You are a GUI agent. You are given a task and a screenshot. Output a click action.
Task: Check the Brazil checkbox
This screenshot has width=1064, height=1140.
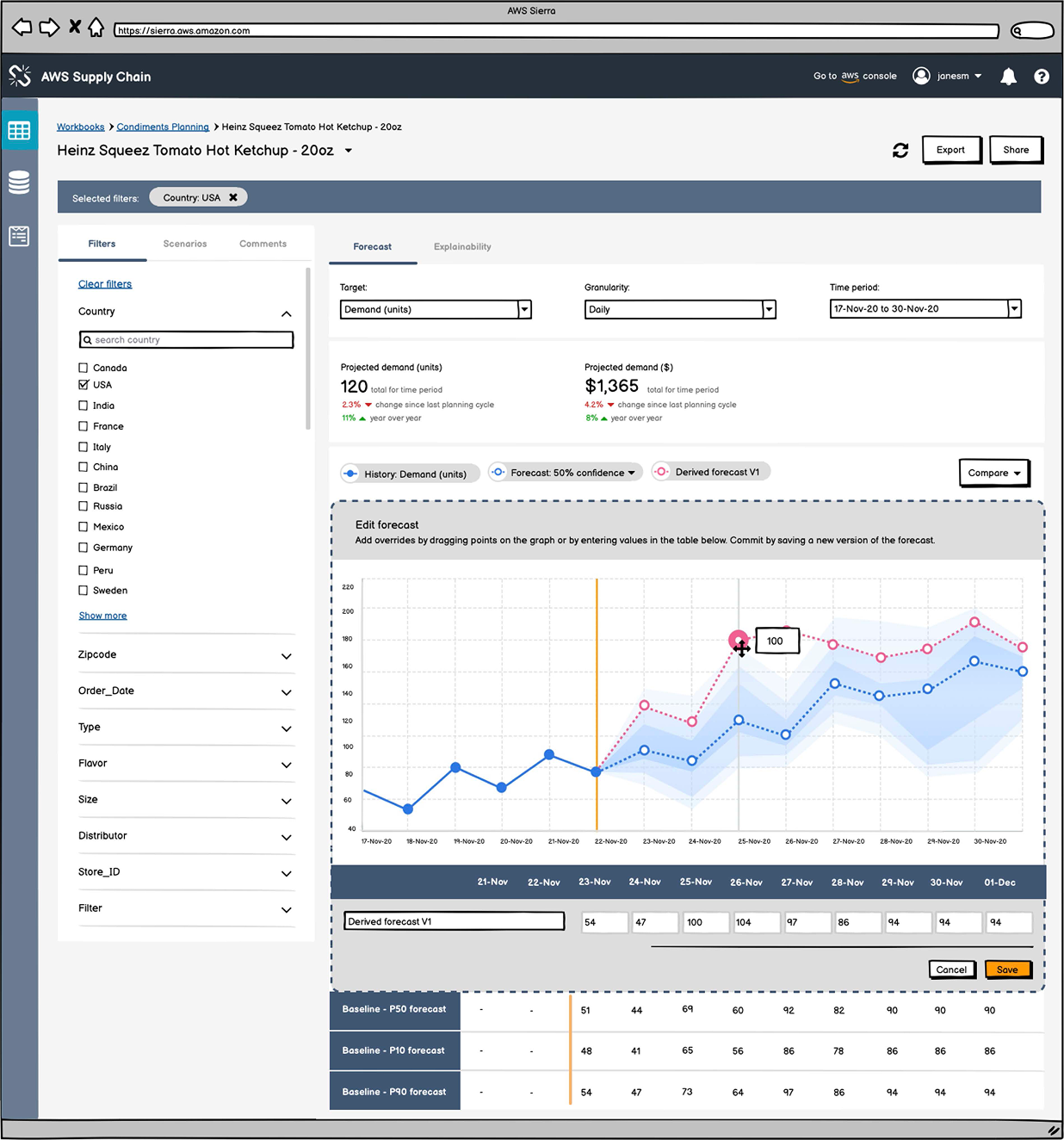tap(84, 487)
